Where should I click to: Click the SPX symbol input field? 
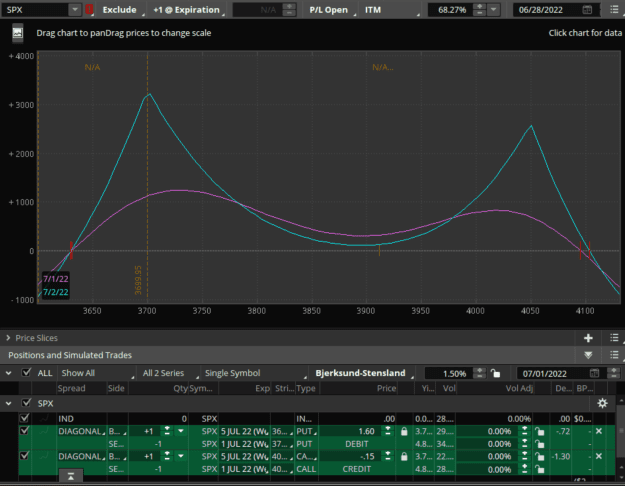click(35, 10)
